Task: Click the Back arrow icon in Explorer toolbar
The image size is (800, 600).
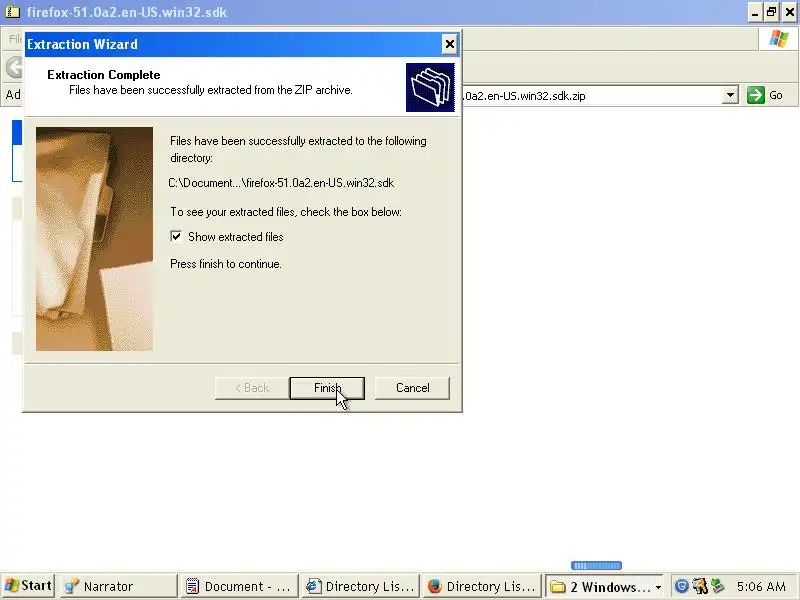Action: tap(14, 67)
